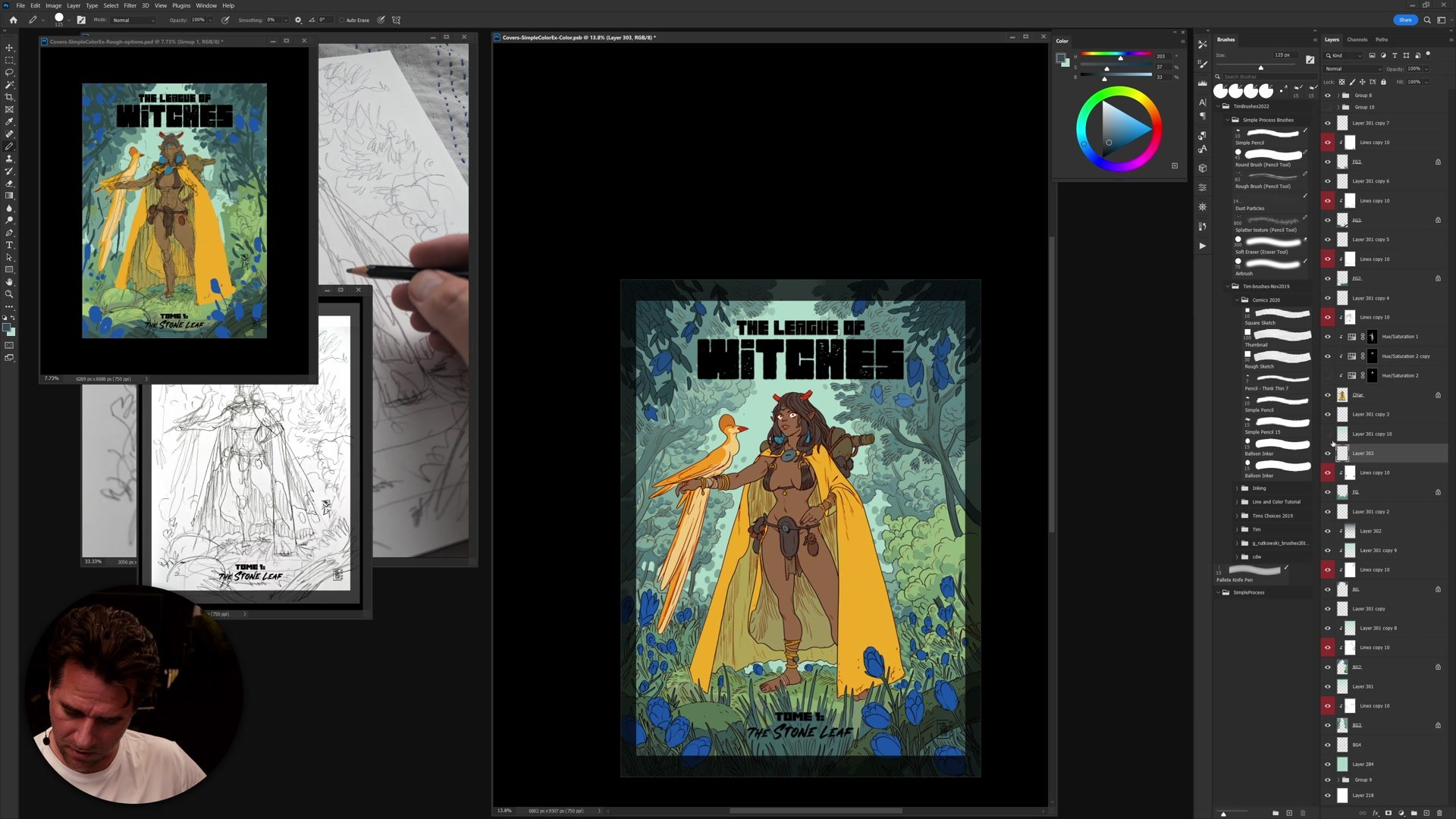Expand the Inking brush folder
The image size is (1456, 819).
pyautogui.click(x=1237, y=488)
